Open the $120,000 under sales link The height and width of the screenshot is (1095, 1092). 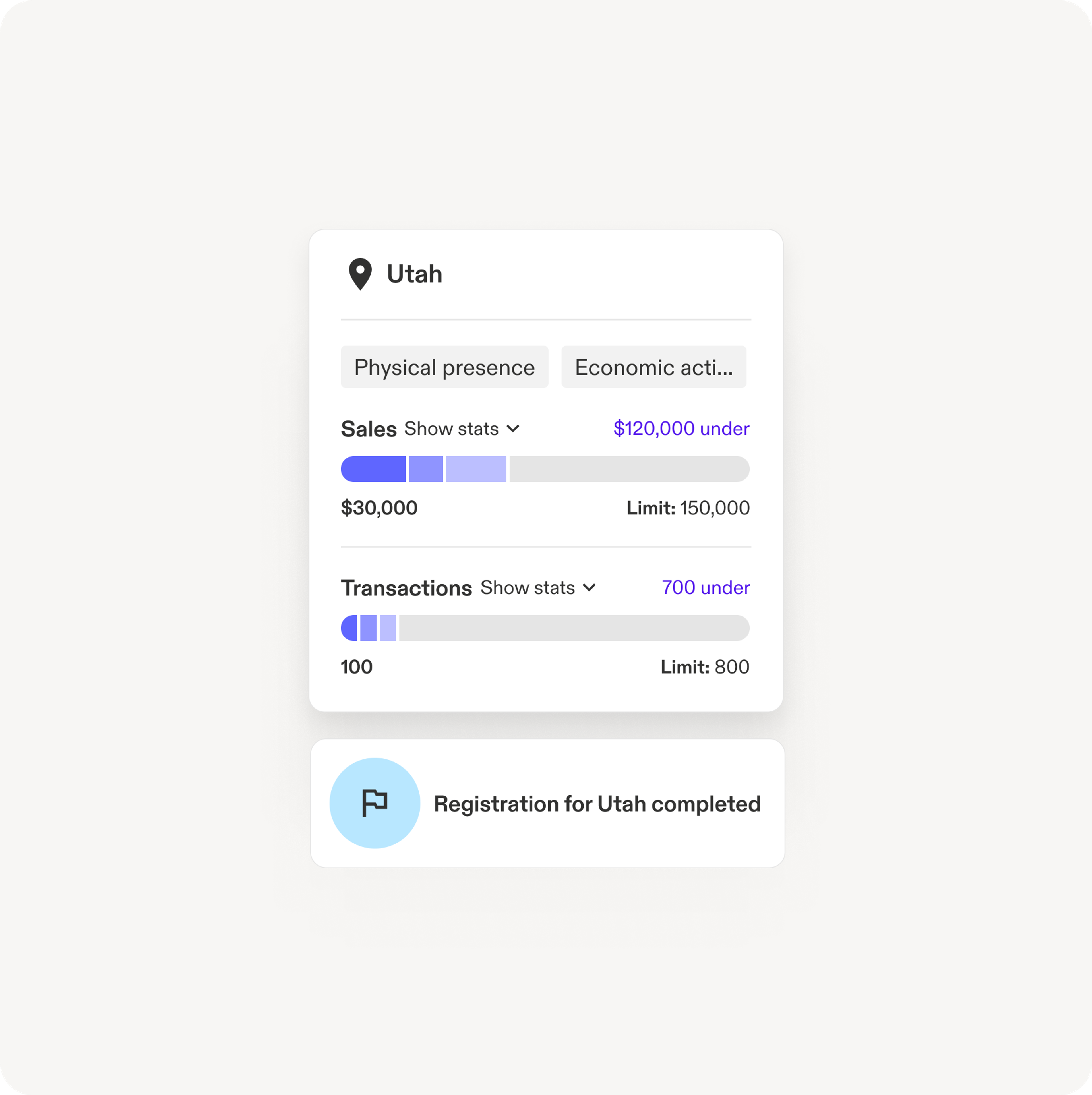tap(681, 429)
